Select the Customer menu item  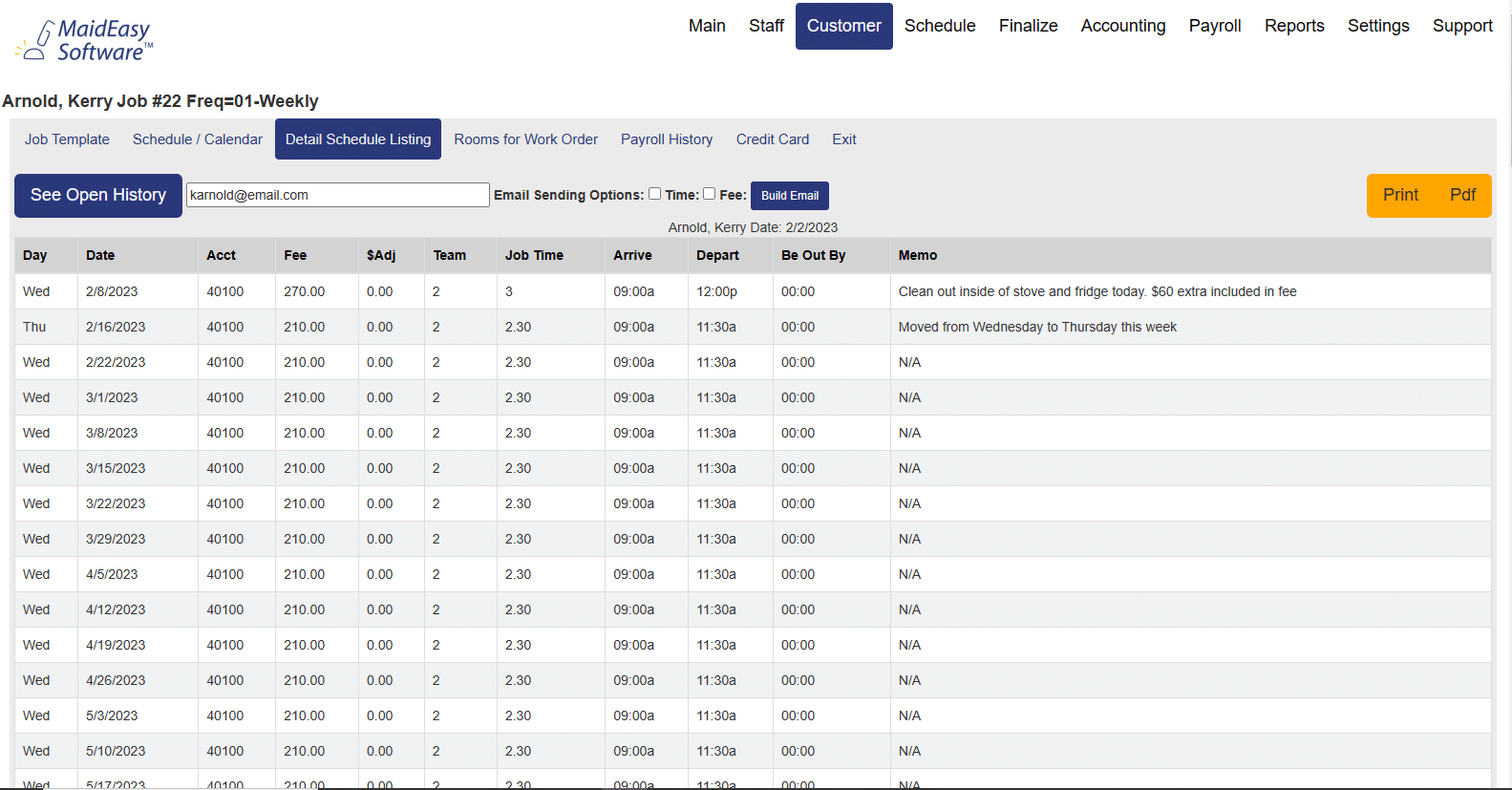[x=843, y=26]
